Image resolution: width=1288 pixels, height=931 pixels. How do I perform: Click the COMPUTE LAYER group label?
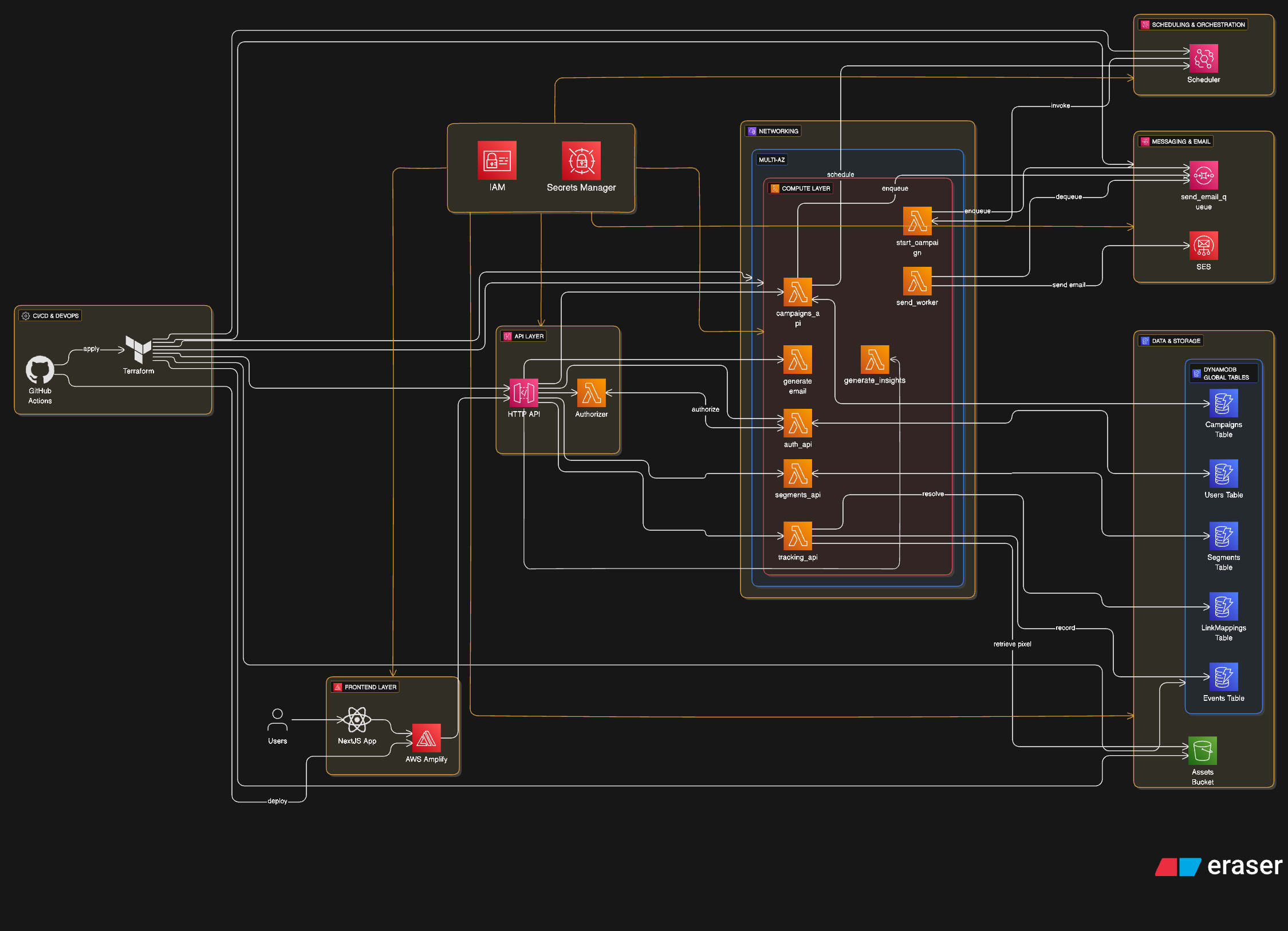point(800,188)
